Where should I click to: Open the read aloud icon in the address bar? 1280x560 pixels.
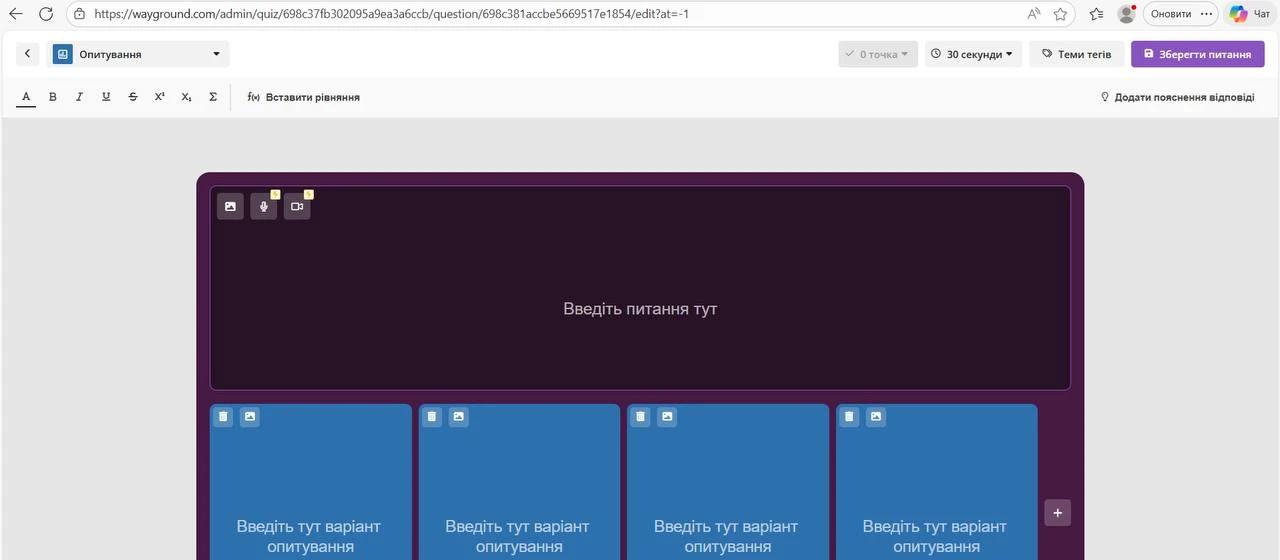point(1034,14)
